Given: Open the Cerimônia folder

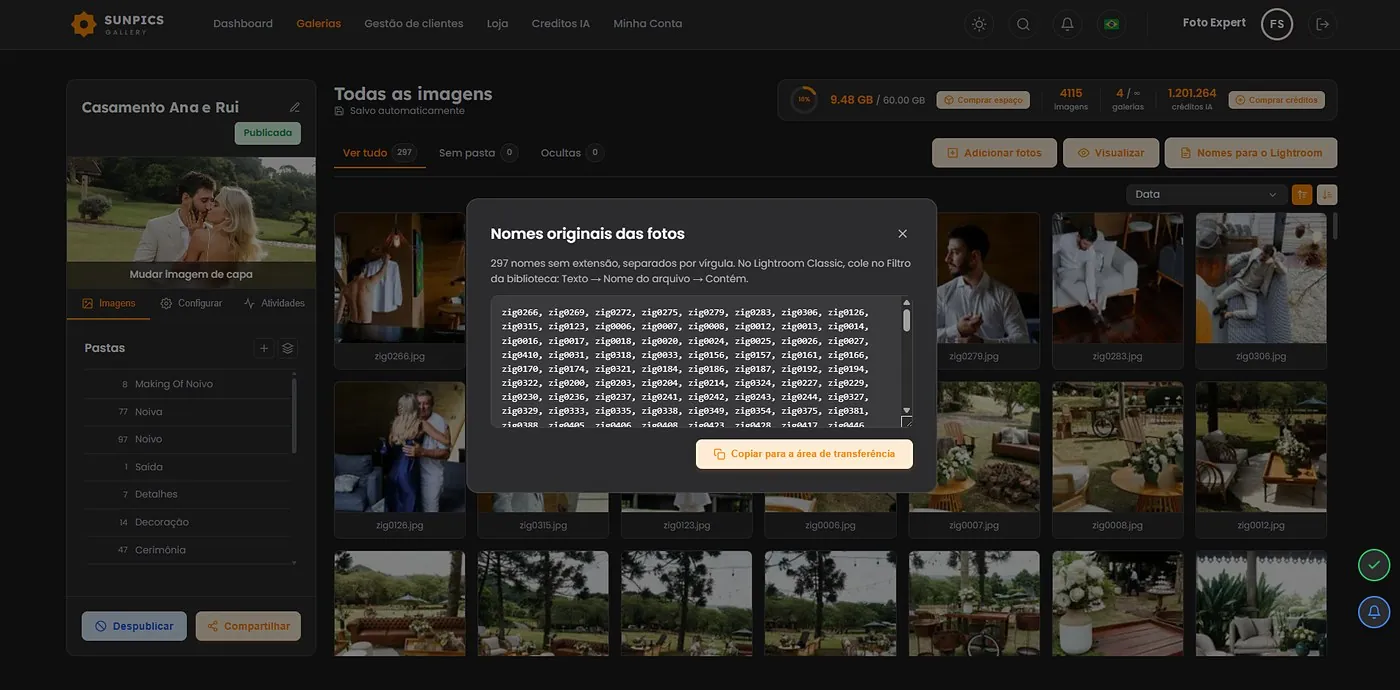Looking at the screenshot, I should 188,550.
